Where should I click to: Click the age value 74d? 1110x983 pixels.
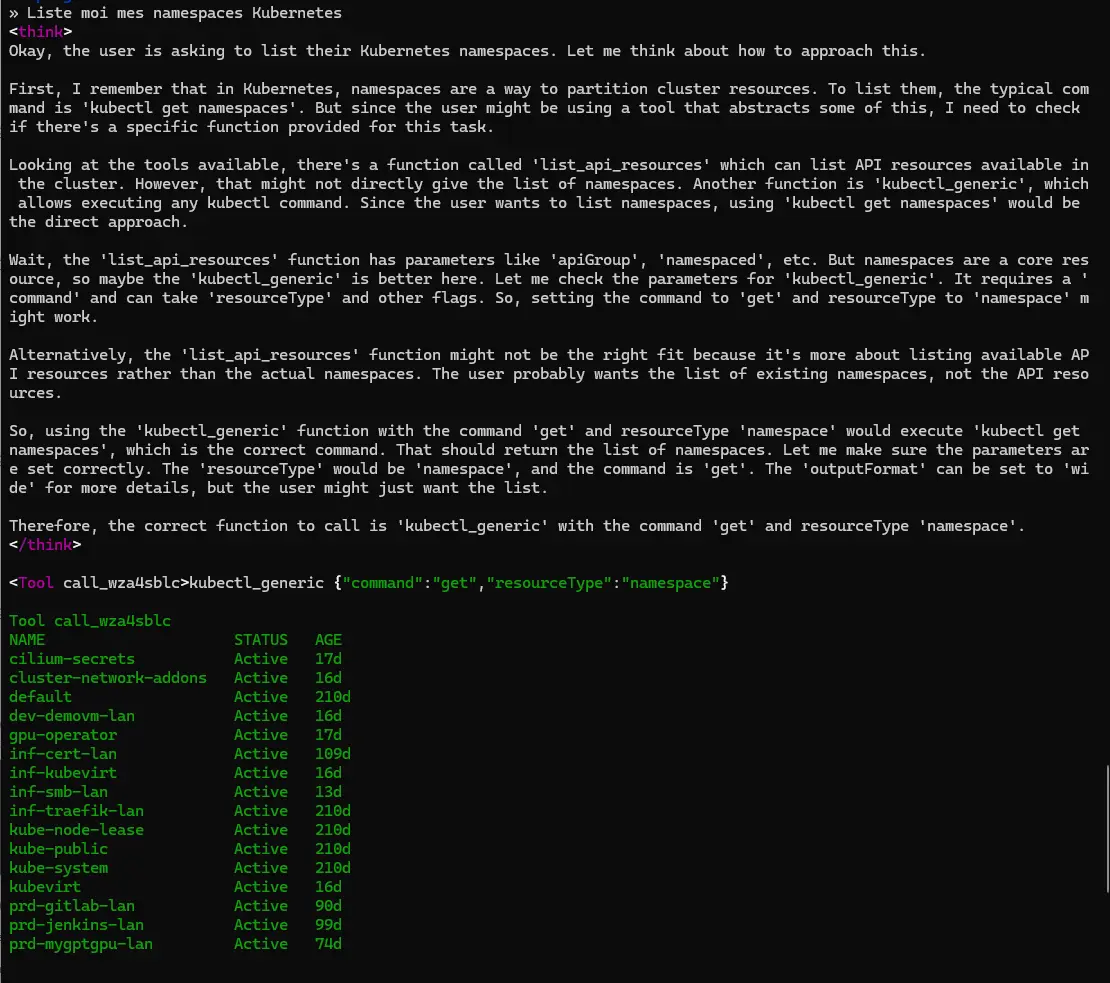328,944
